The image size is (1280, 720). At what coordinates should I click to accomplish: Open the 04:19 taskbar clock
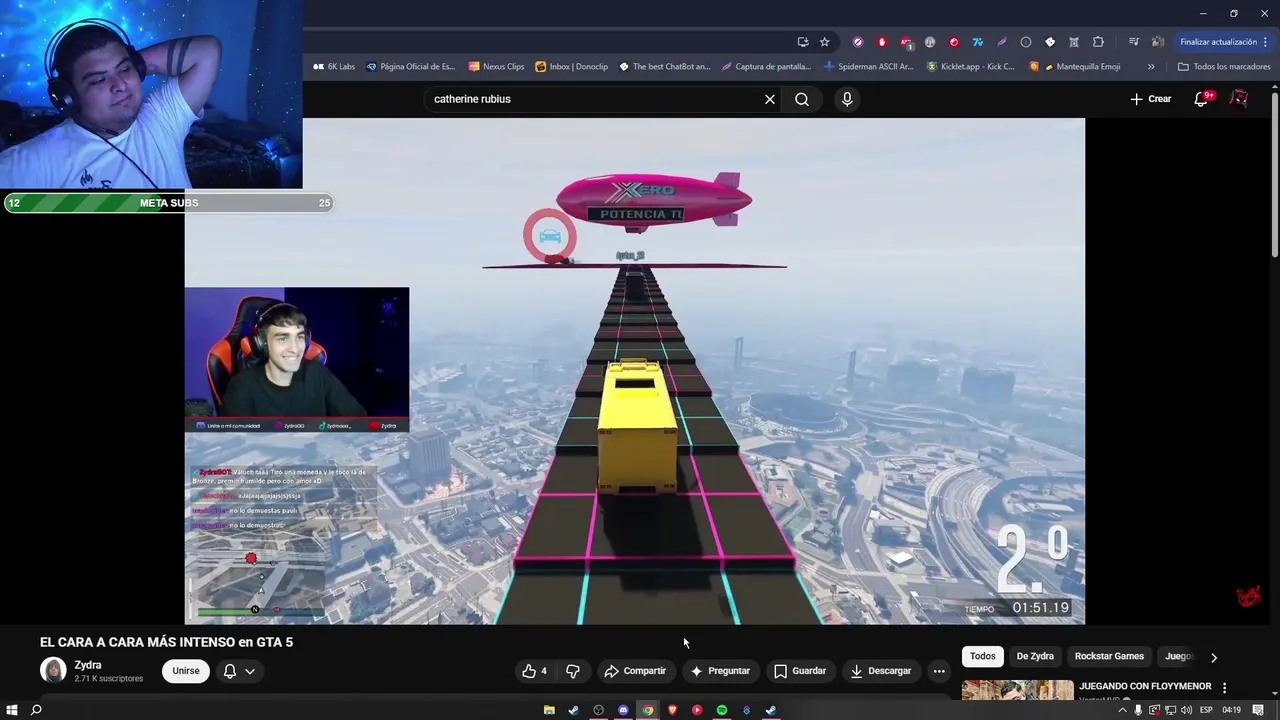coord(1232,710)
